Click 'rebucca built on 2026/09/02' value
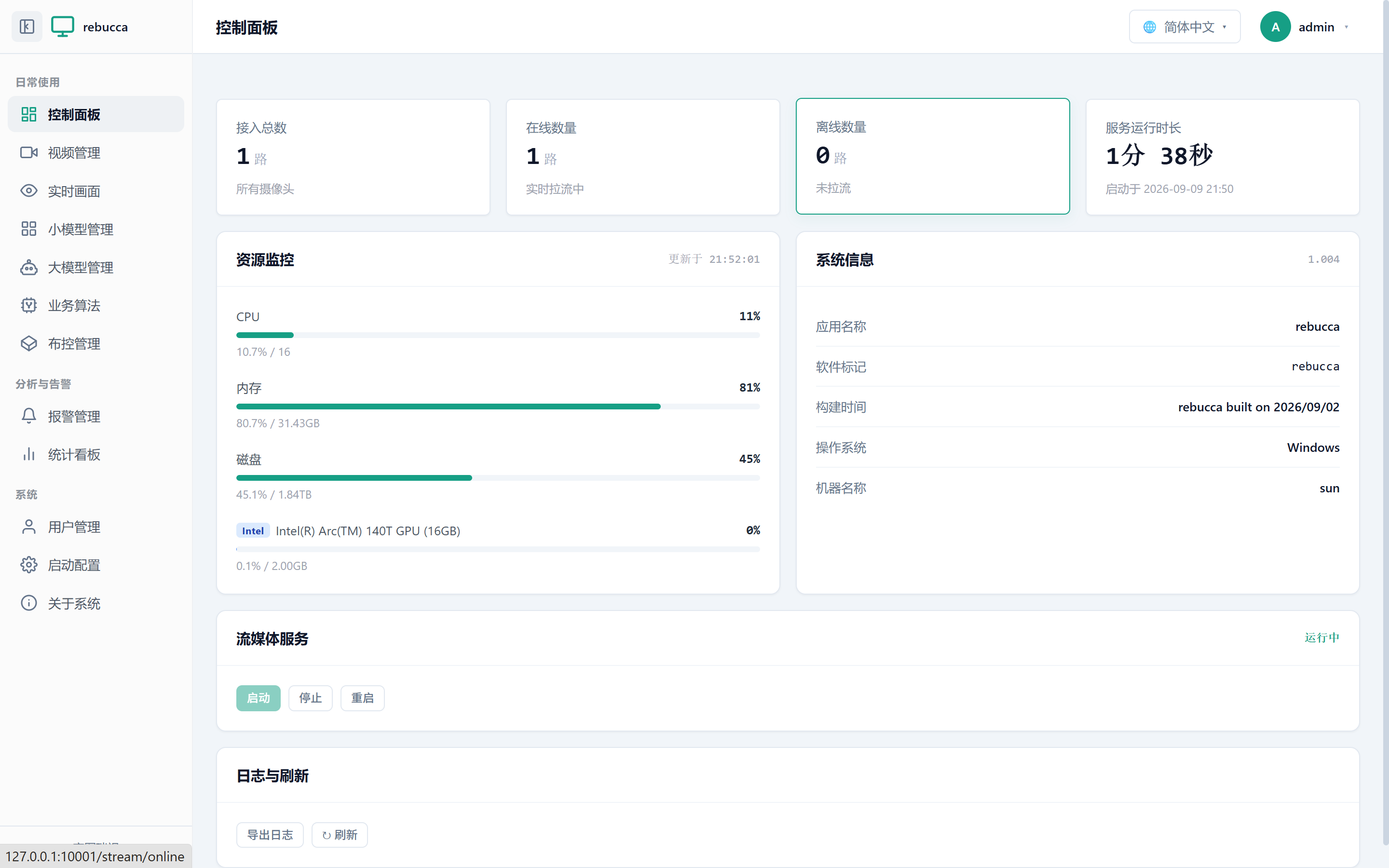 [1258, 407]
